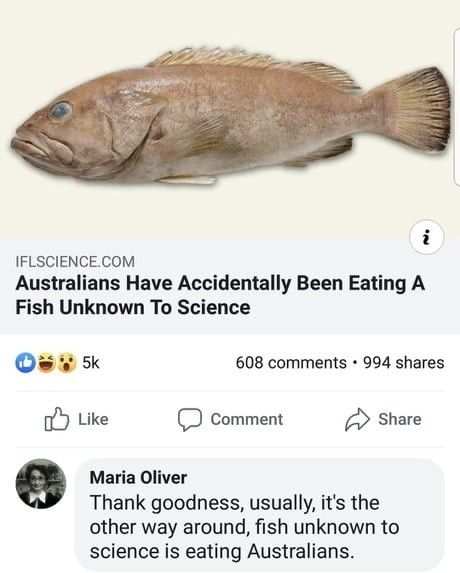
Task: Show the 608 comments
Action: coord(291,363)
